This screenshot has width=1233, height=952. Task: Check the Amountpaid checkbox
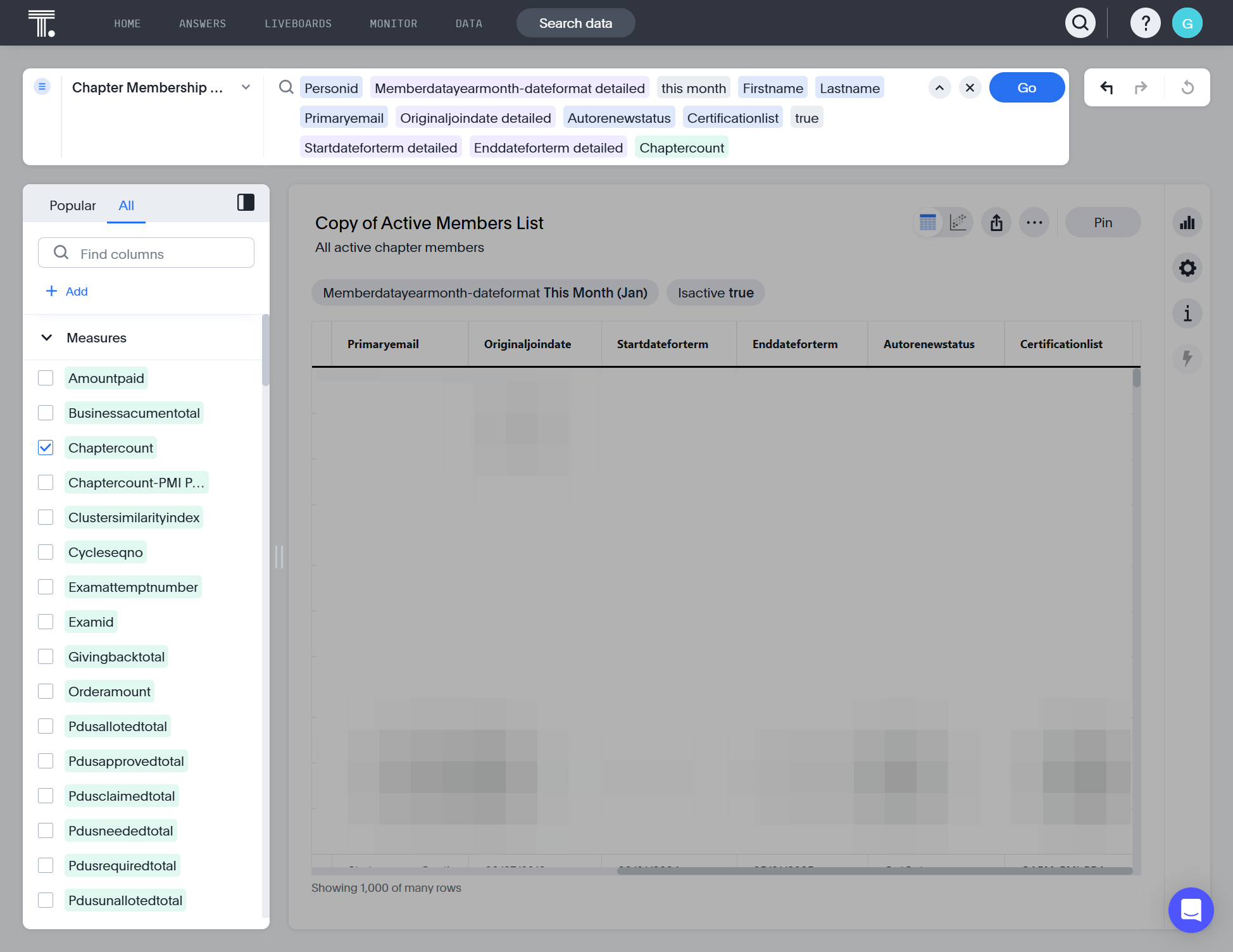point(46,378)
